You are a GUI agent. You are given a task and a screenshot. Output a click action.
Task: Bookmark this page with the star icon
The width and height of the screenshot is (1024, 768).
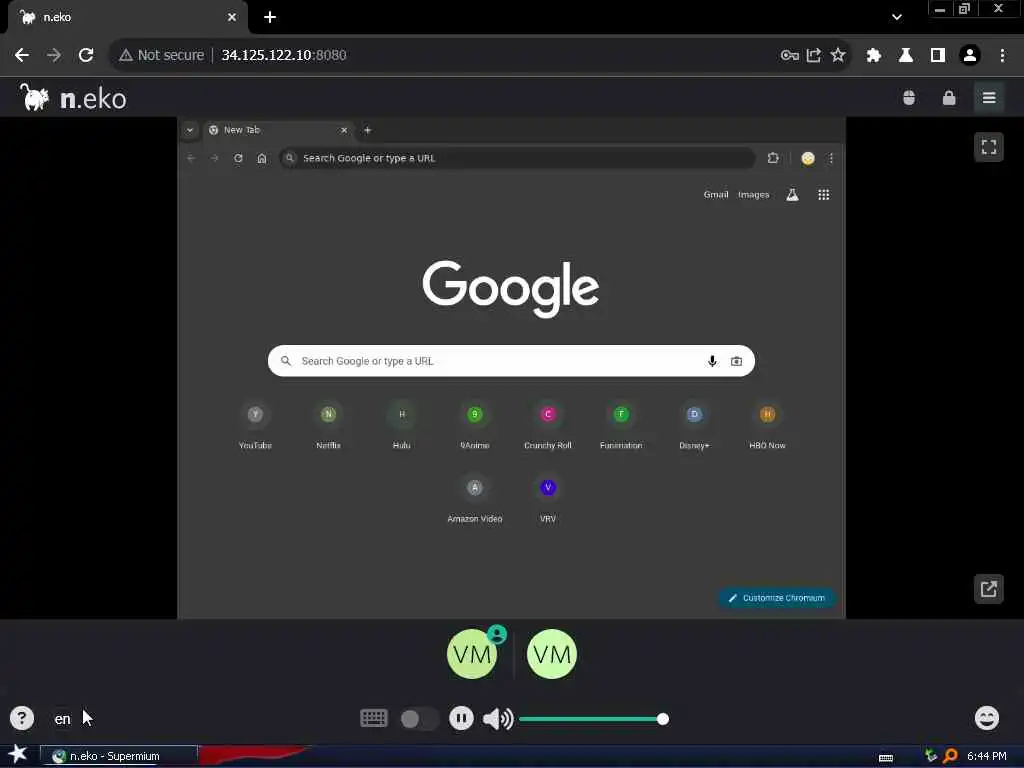coord(838,55)
